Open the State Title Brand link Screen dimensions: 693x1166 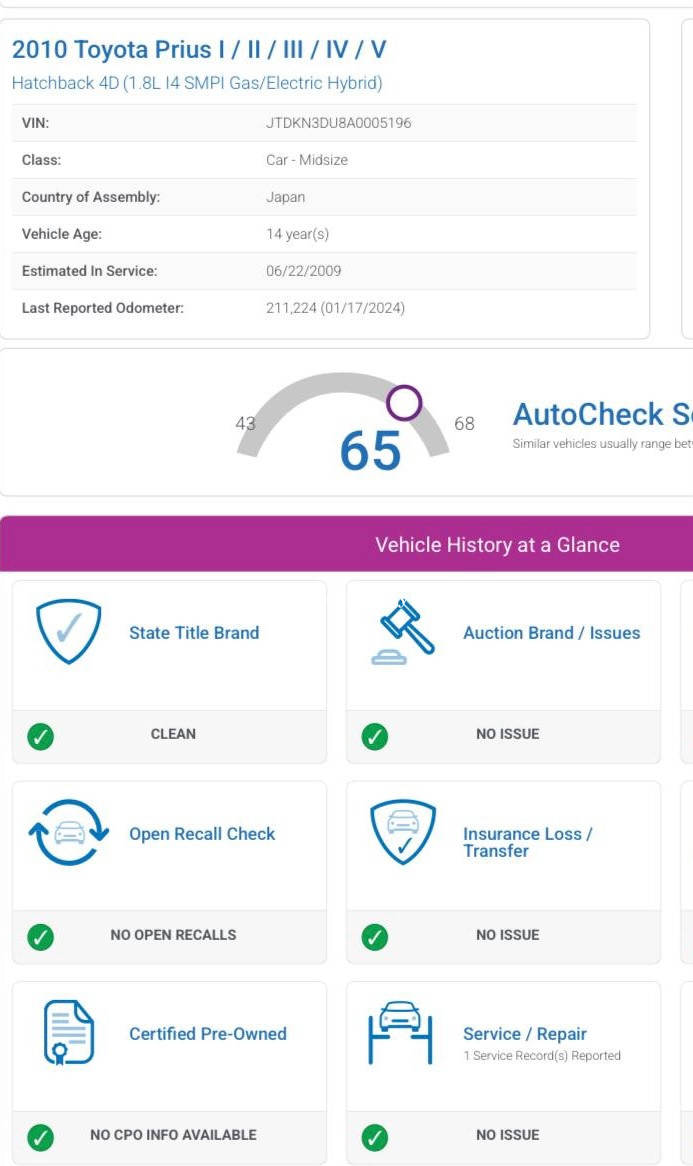pos(194,633)
